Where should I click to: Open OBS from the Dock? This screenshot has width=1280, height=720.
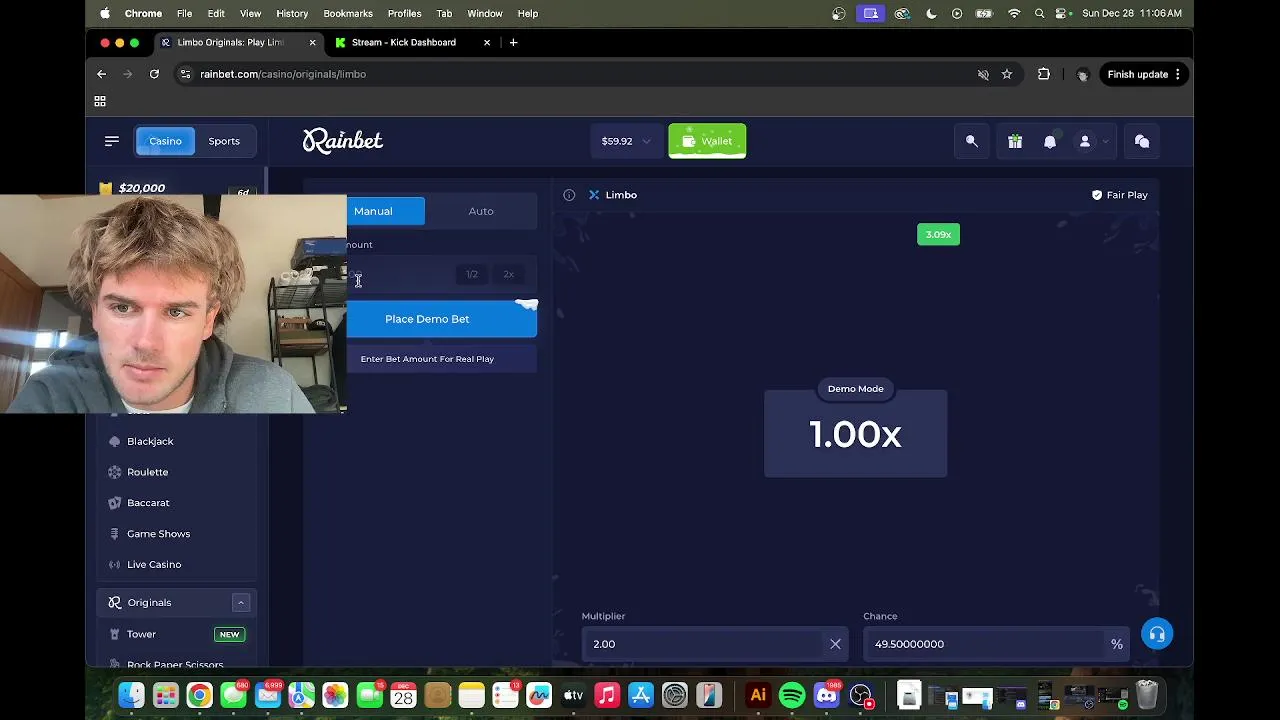(861, 694)
